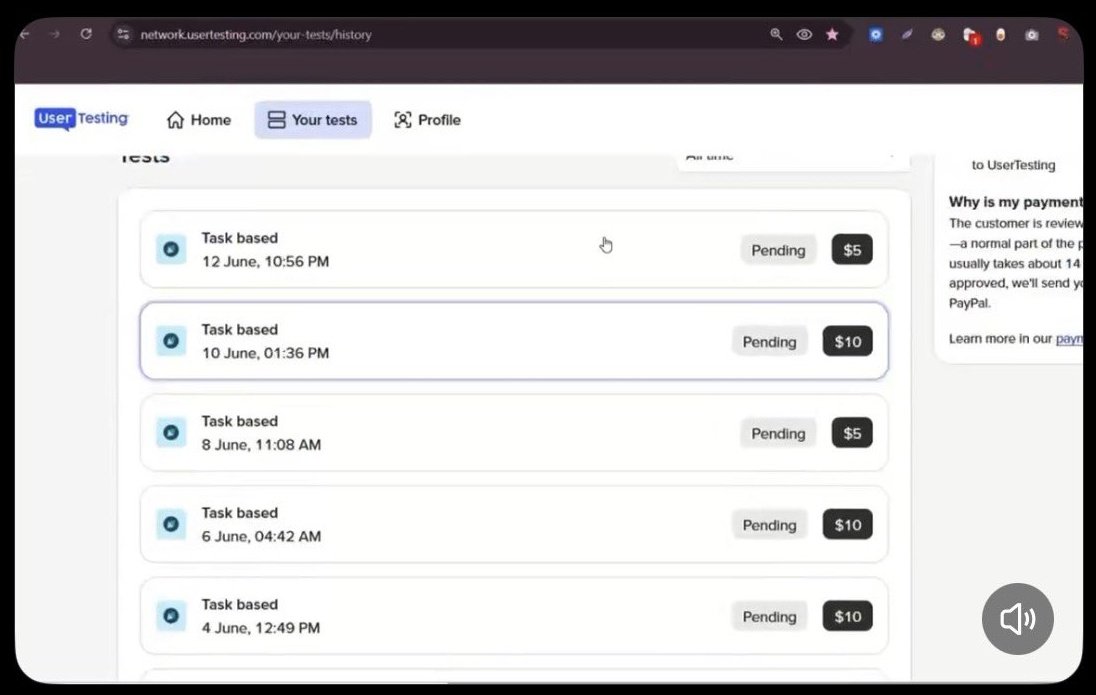Open the Your tests tab
Image resolution: width=1096 pixels, height=695 pixels.
click(x=312, y=120)
